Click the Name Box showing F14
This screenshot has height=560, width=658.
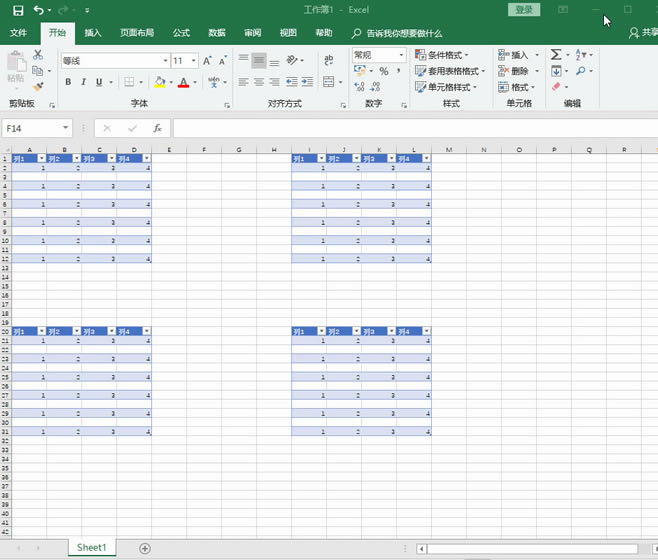30,128
